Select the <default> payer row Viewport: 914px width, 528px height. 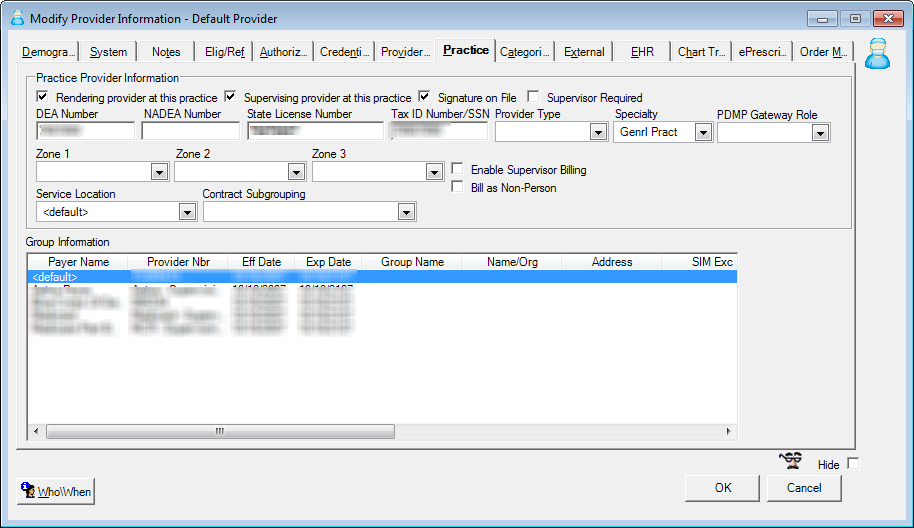pyautogui.click(x=382, y=277)
